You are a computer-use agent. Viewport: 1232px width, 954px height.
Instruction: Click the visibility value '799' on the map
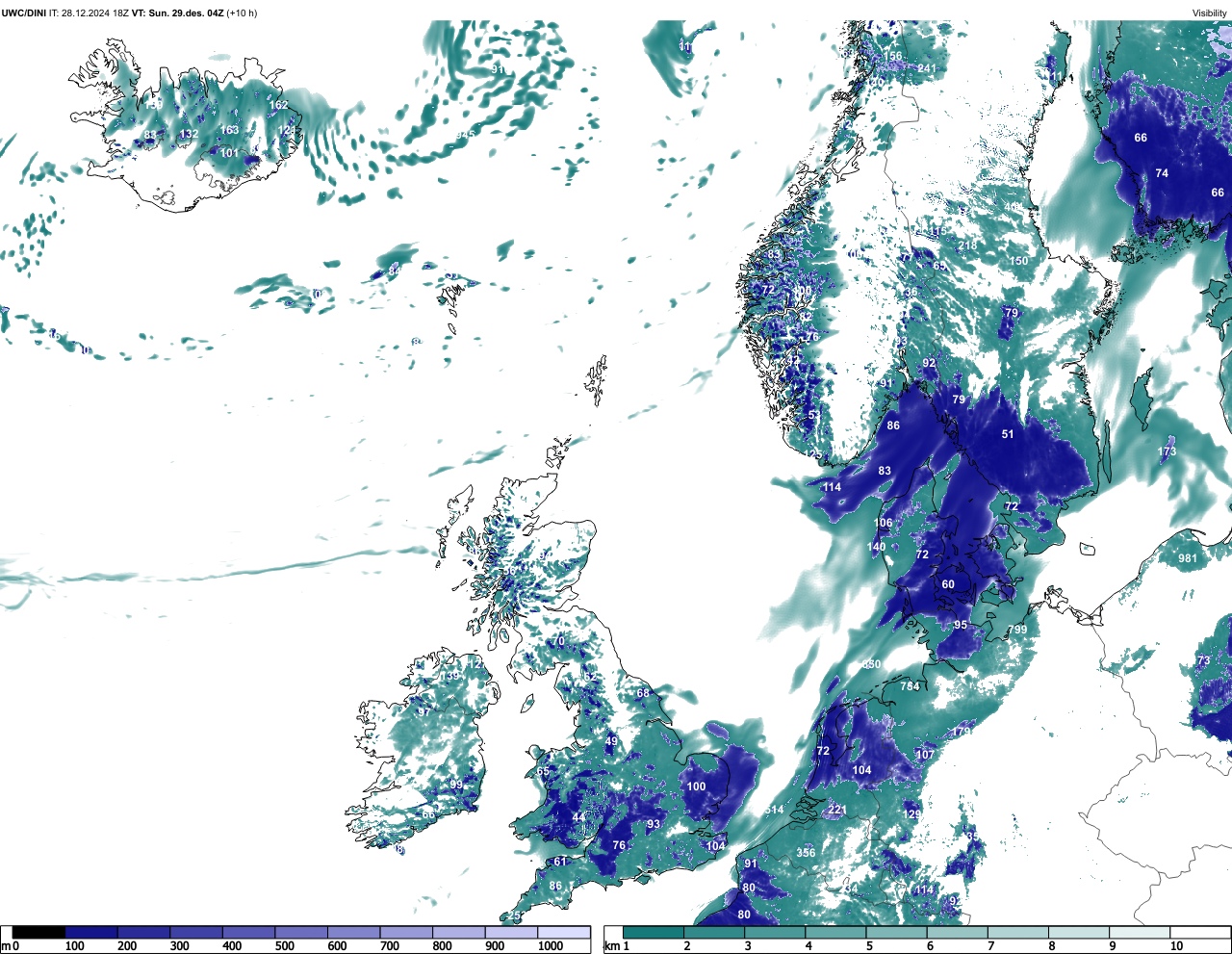point(1016,630)
